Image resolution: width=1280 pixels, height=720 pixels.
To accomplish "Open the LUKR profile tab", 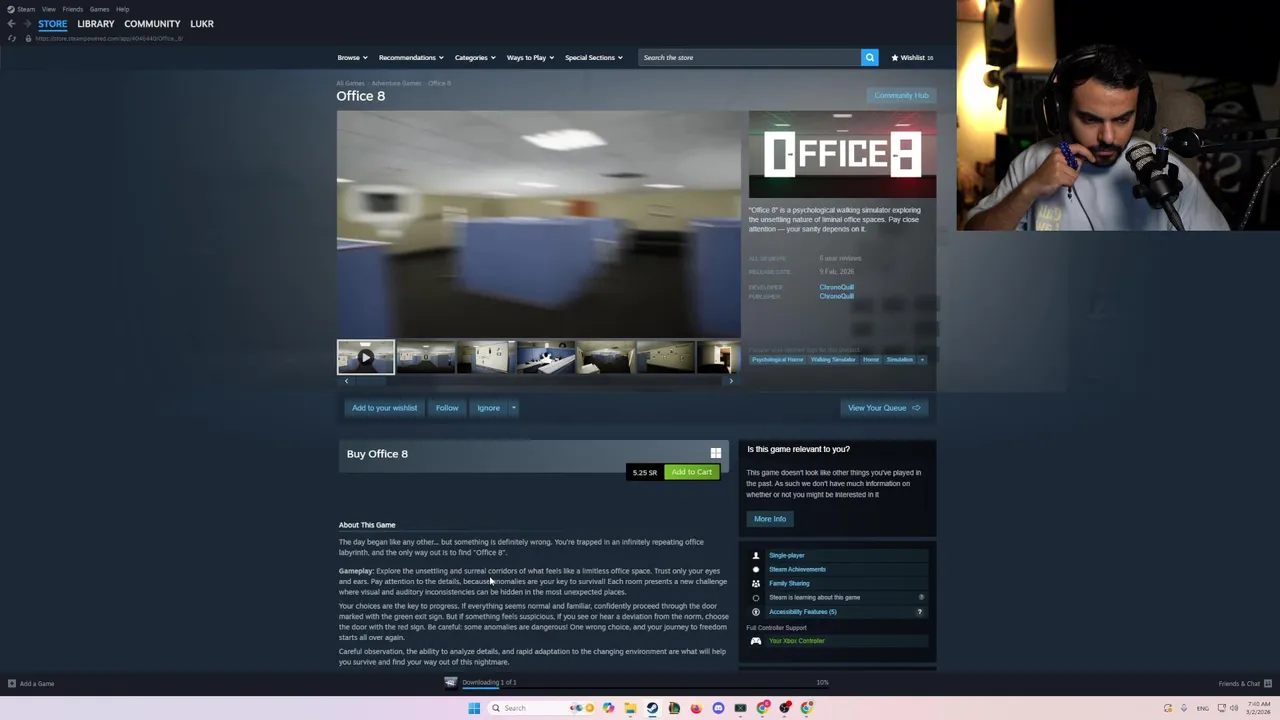I will tap(202, 24).
